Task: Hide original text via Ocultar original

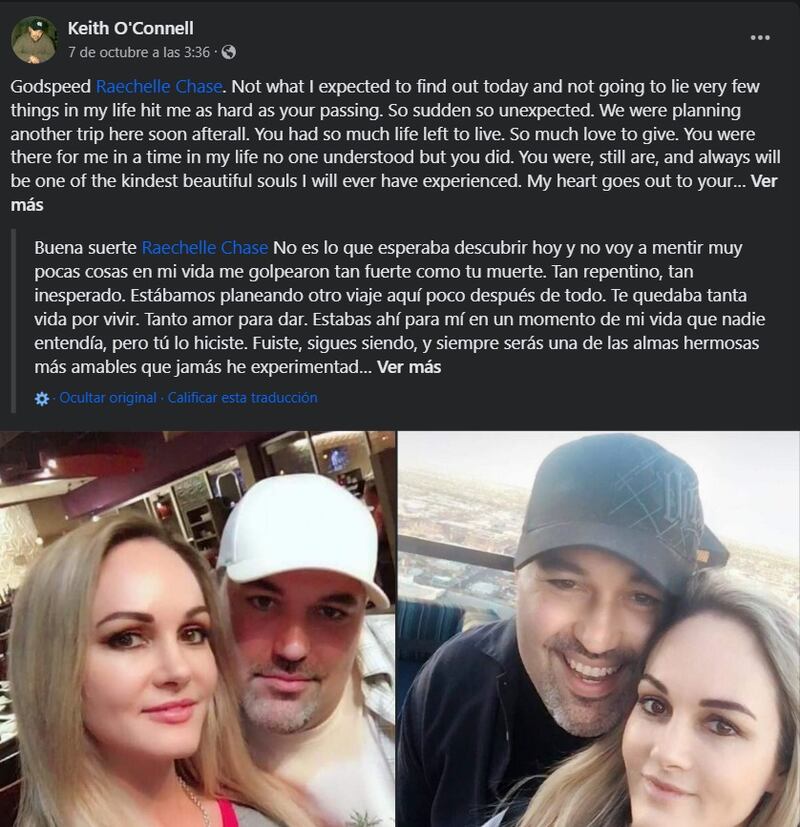Action: 108,398
